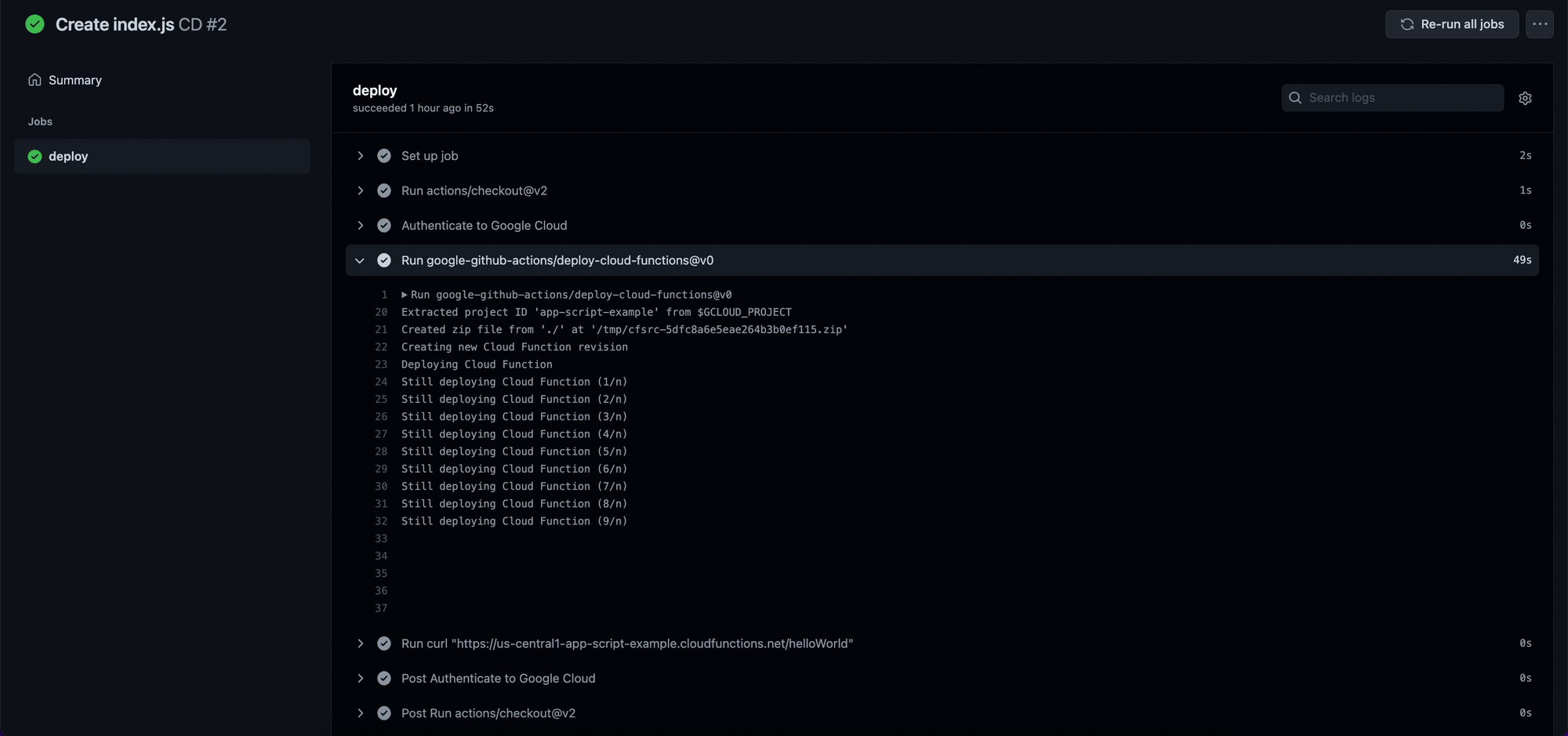Click the refresh icon inside Re-run all jobs
1568x736 pixels.
tap(1407, 24)
